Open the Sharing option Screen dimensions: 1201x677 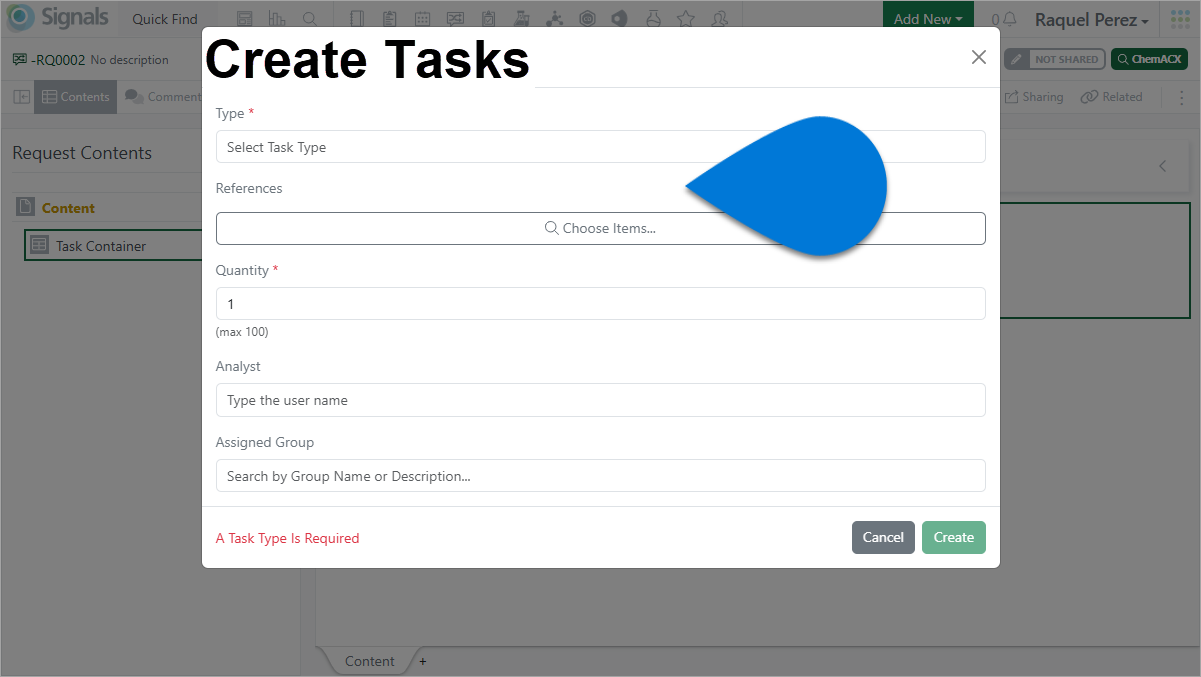click(1033, 97)
